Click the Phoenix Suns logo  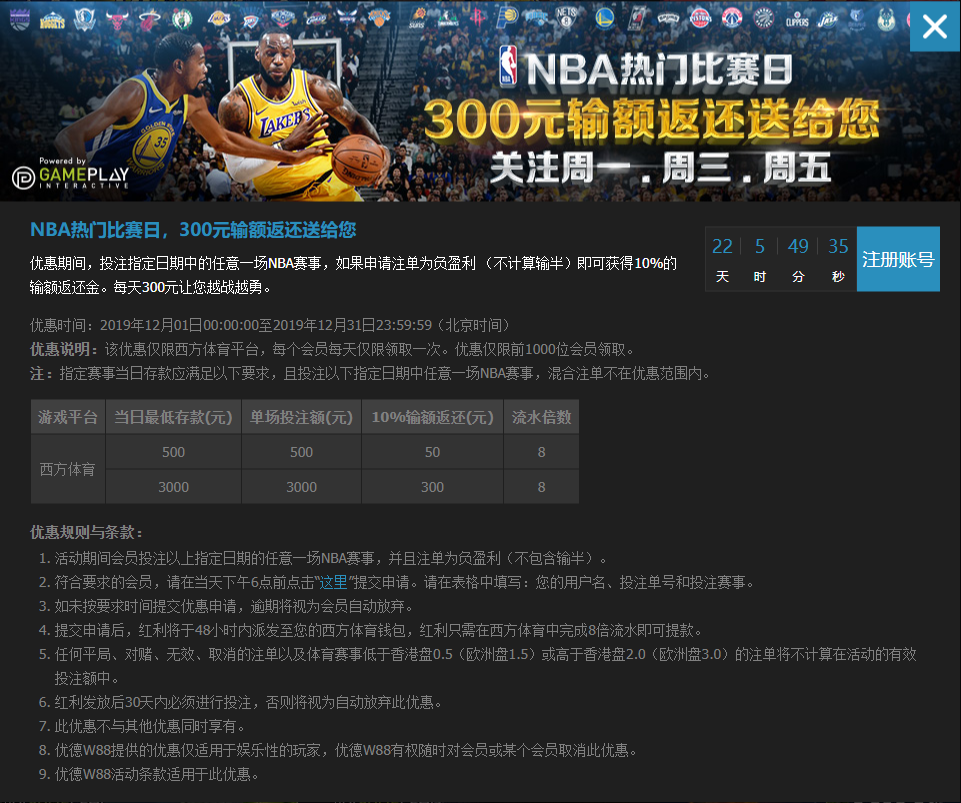coord(418,17)
